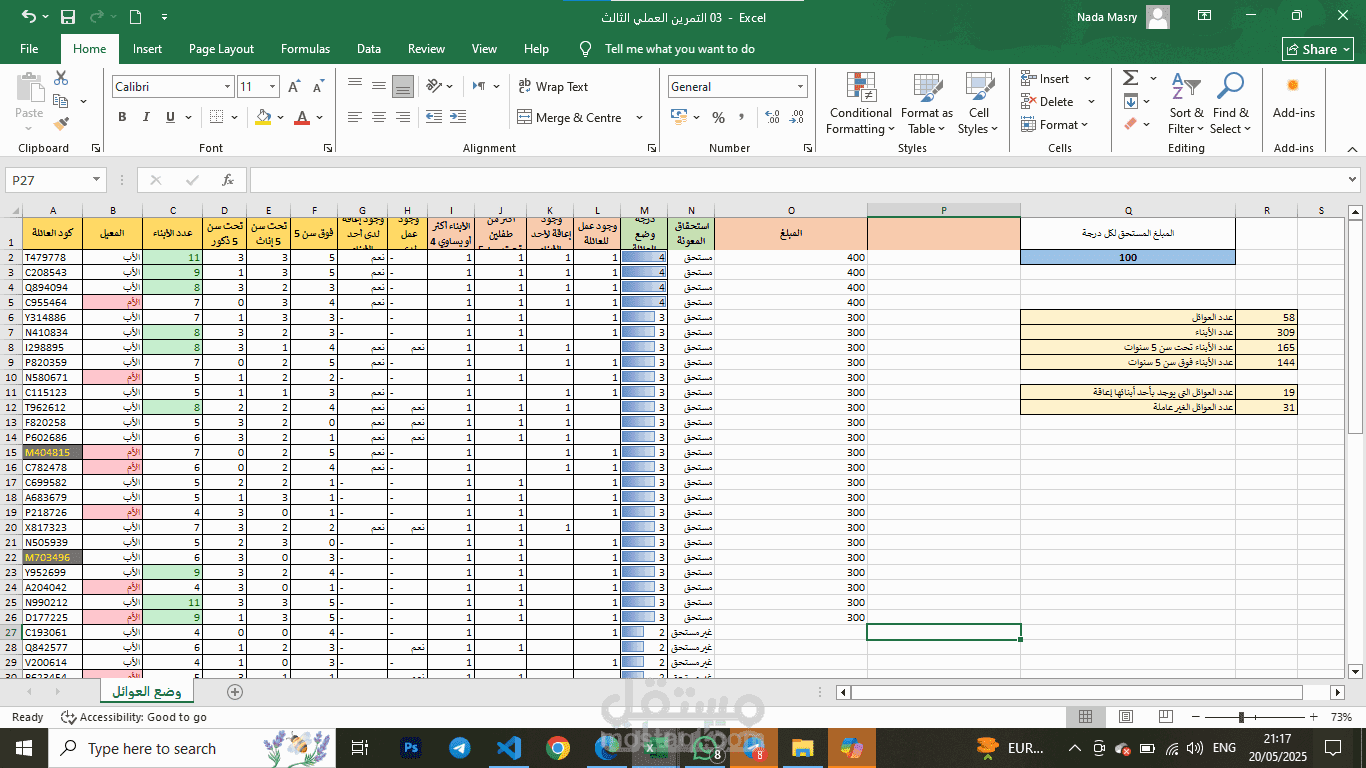Click Merge & Centre button
This screenshot has height=768, width=1366.
pos(569,118)
